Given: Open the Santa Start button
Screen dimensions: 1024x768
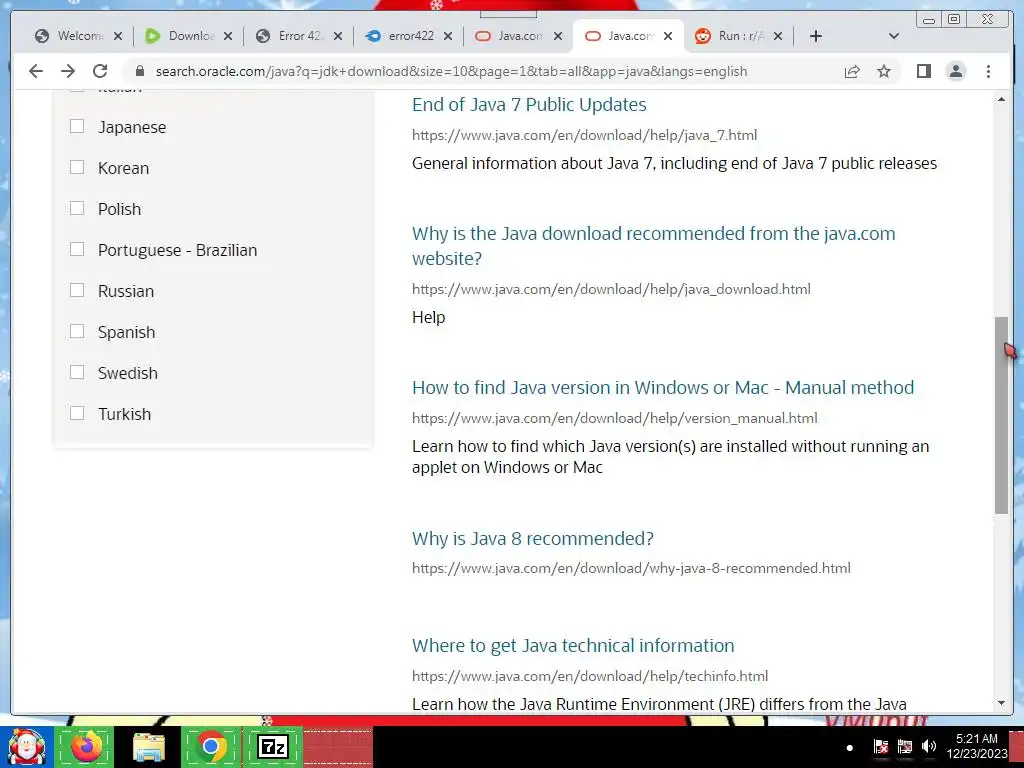Looking at the screenshot, I should point(26,746).
